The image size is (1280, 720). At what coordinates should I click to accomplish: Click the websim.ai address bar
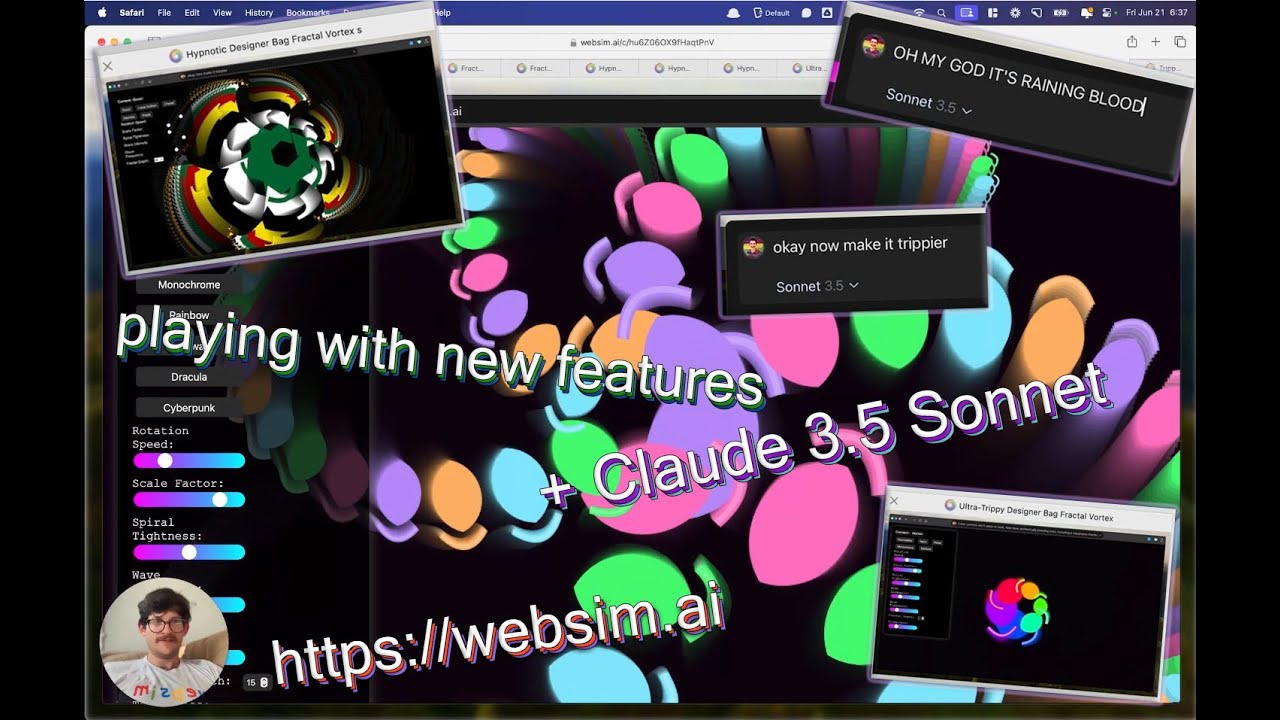(641, 43)
